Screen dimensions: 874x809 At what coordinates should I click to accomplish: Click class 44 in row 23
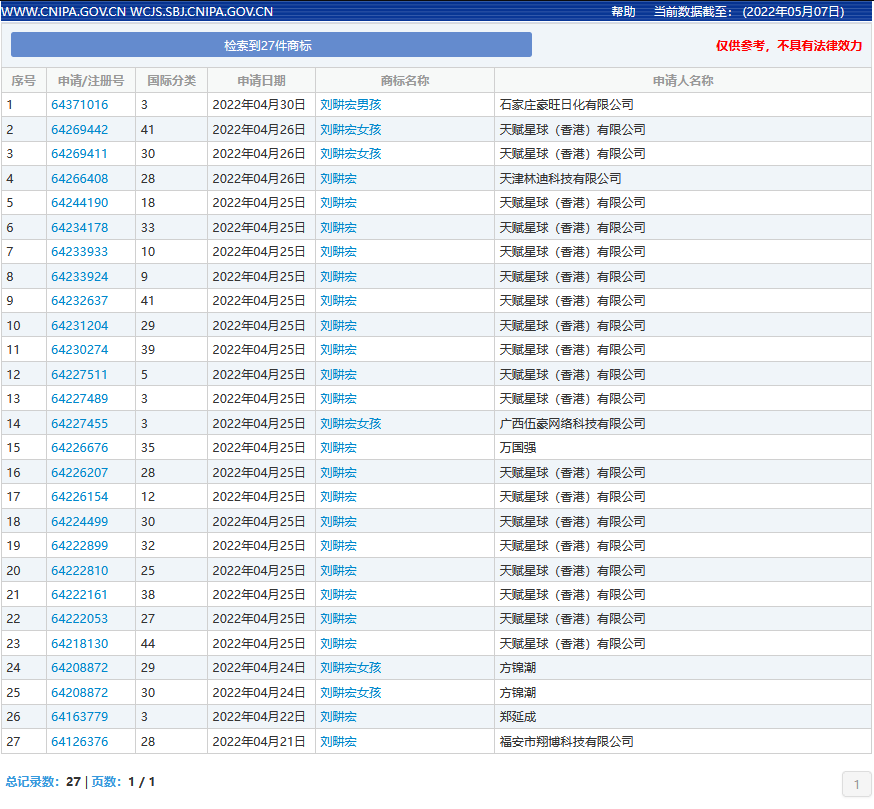[x=148, y=644]
